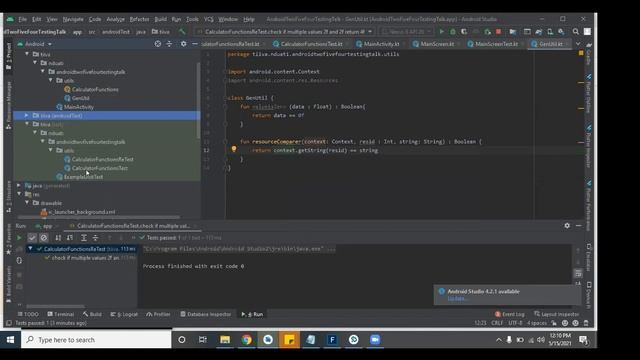Image resolution: width=640 pixels, height=360 pixels.
Task: Expand the tiiva (androidTest) folder
Action: 27,116
